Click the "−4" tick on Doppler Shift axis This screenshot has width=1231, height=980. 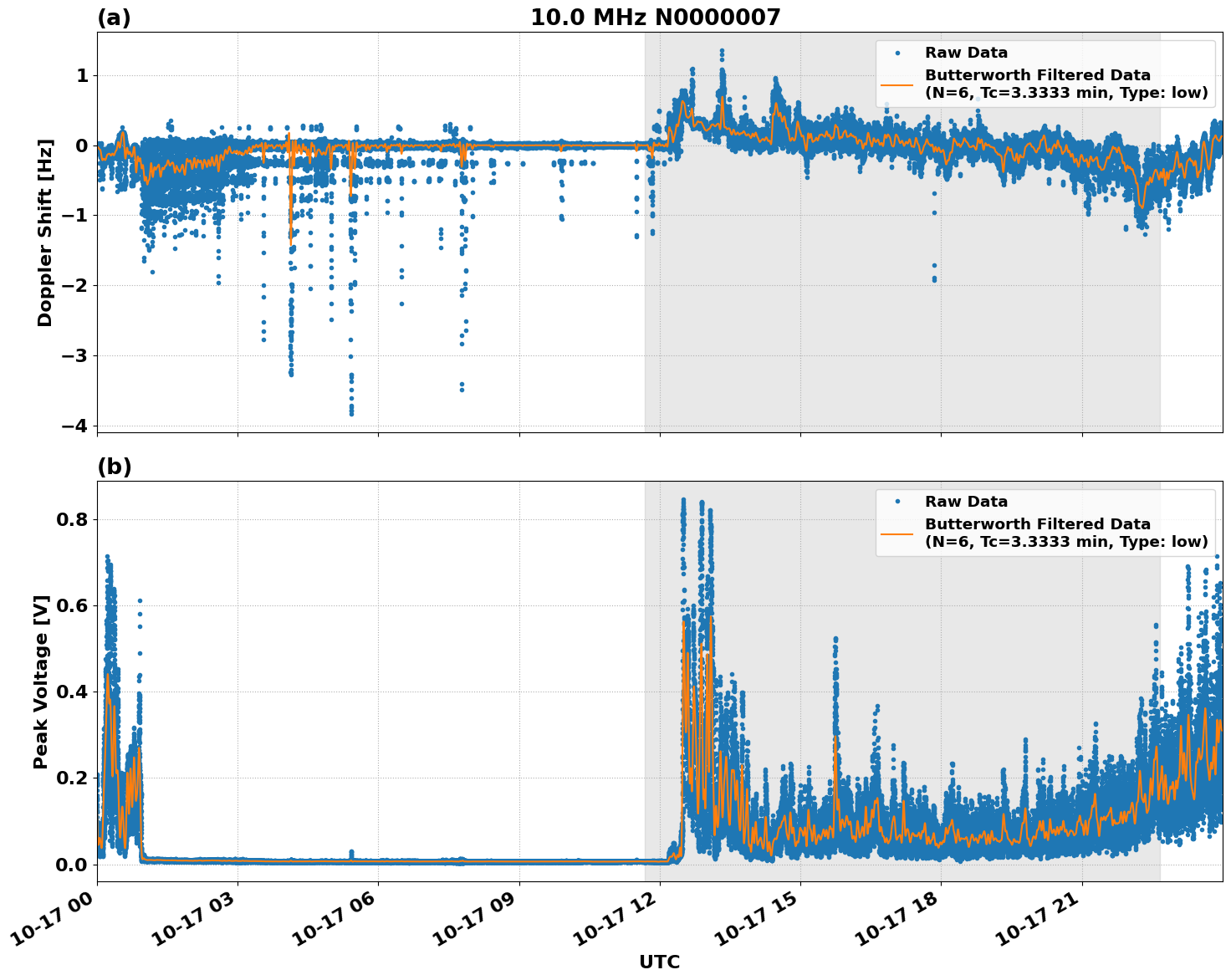point(74,426)
